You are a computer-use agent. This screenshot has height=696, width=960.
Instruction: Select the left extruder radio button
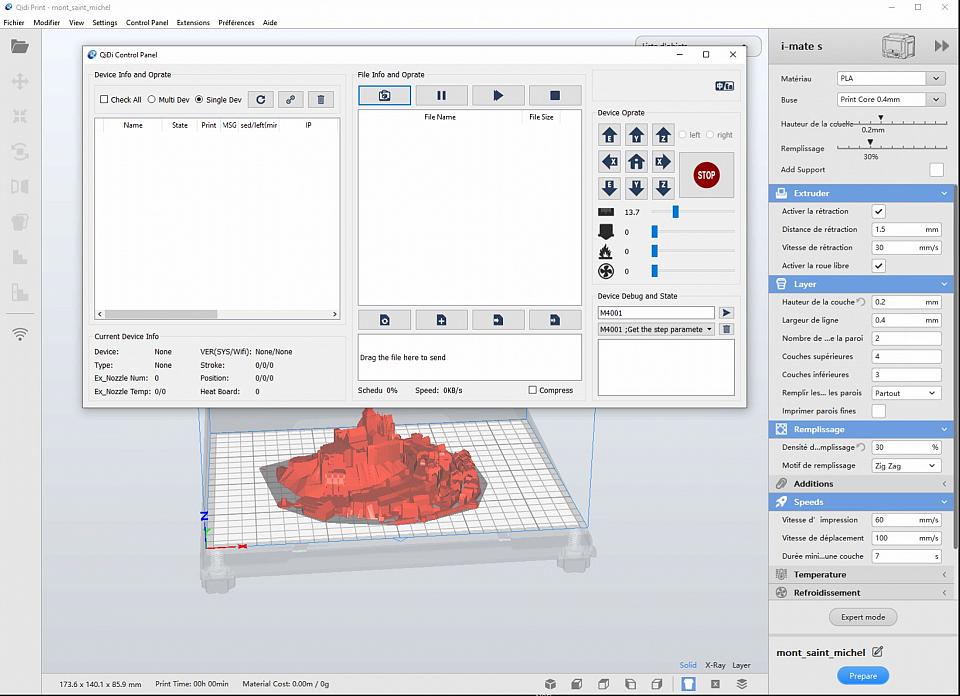pos(683,135)
